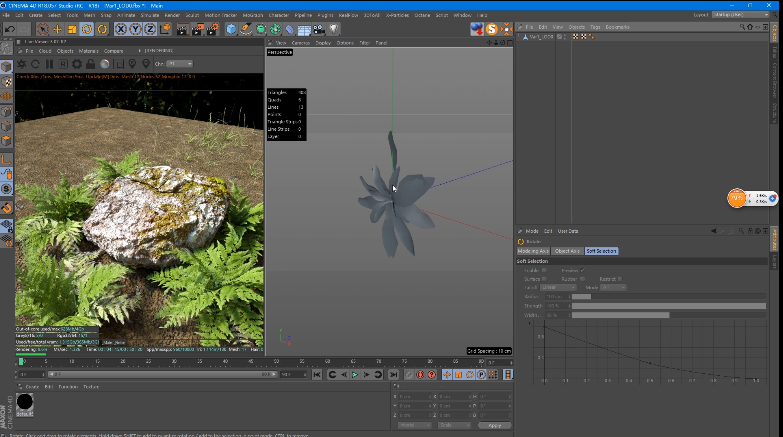Open the soft selection Mode dropdown
This screenshot has width=783, height=437.
pyautogui.click(x=613, y=288)
